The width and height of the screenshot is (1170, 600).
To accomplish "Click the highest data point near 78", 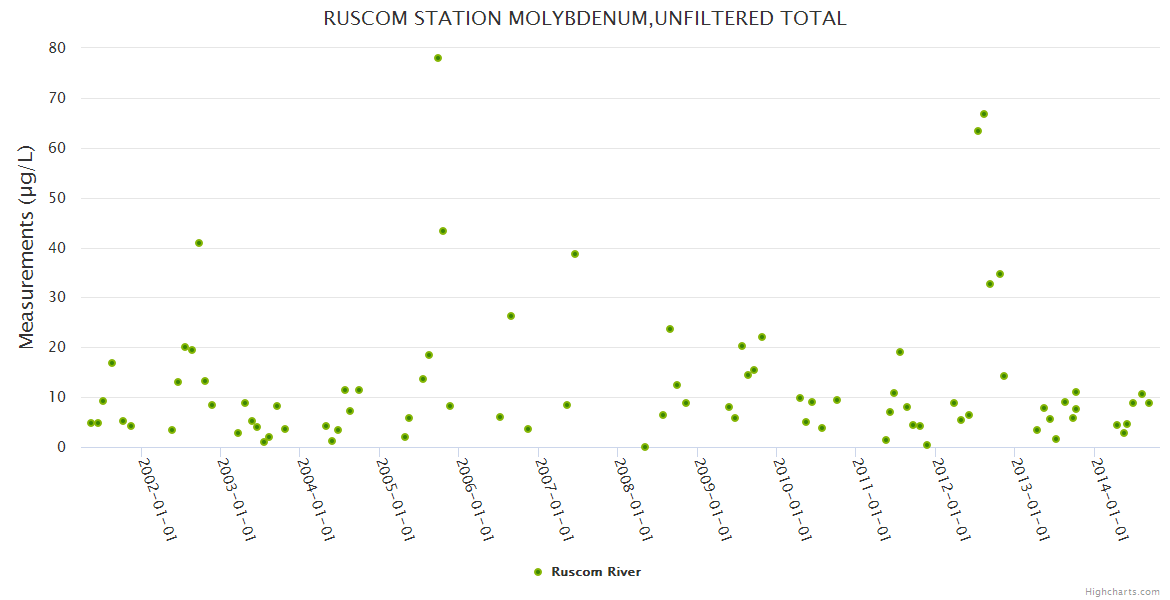I will click(438, 58).
